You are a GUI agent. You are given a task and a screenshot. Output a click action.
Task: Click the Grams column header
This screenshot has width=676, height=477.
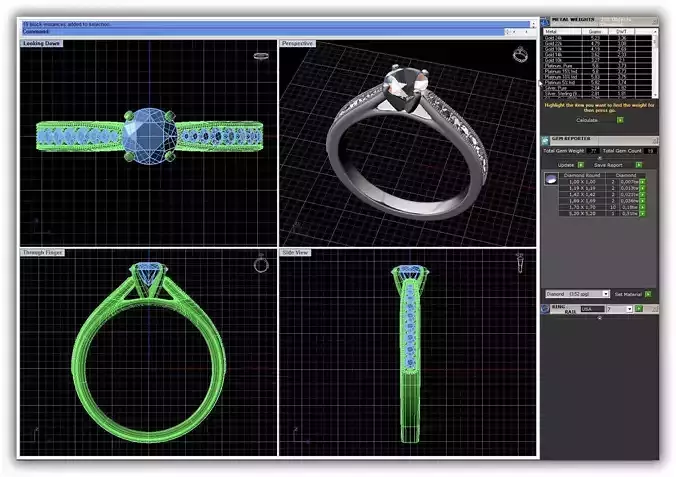pyautogui.click(x=595, y=31)
